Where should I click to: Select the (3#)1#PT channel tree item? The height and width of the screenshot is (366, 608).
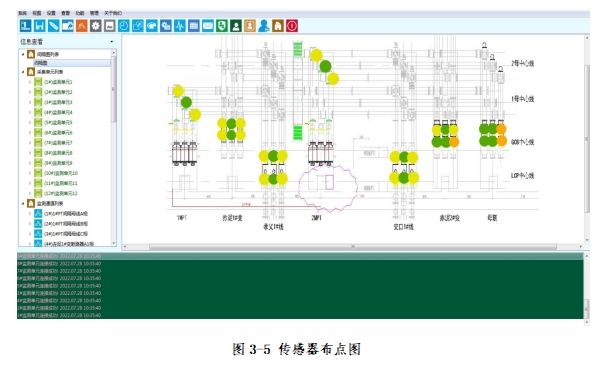66,234
